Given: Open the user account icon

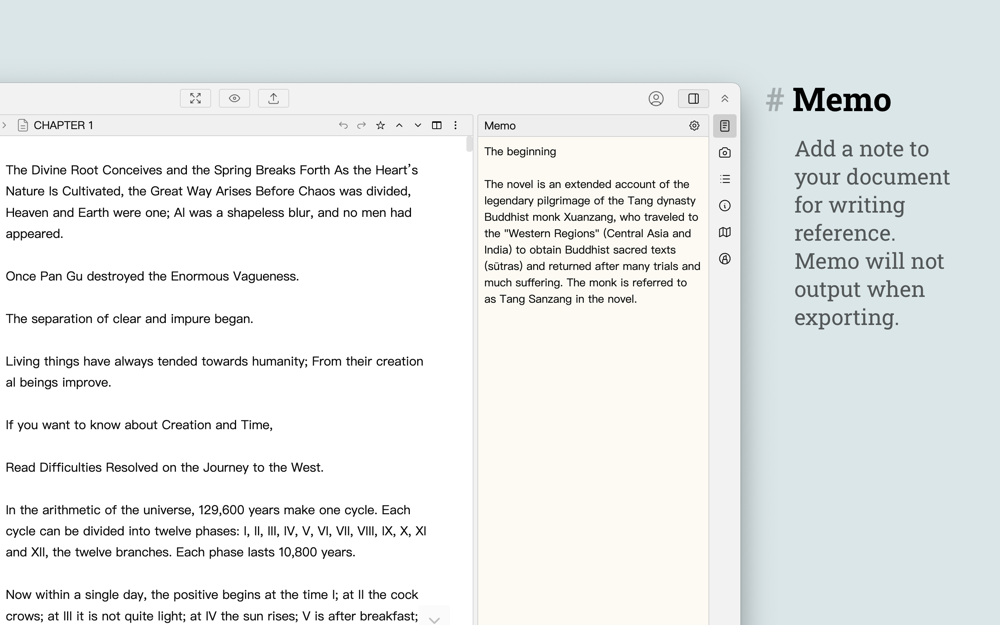Looking at the screenshot, I should coord(656,98).
